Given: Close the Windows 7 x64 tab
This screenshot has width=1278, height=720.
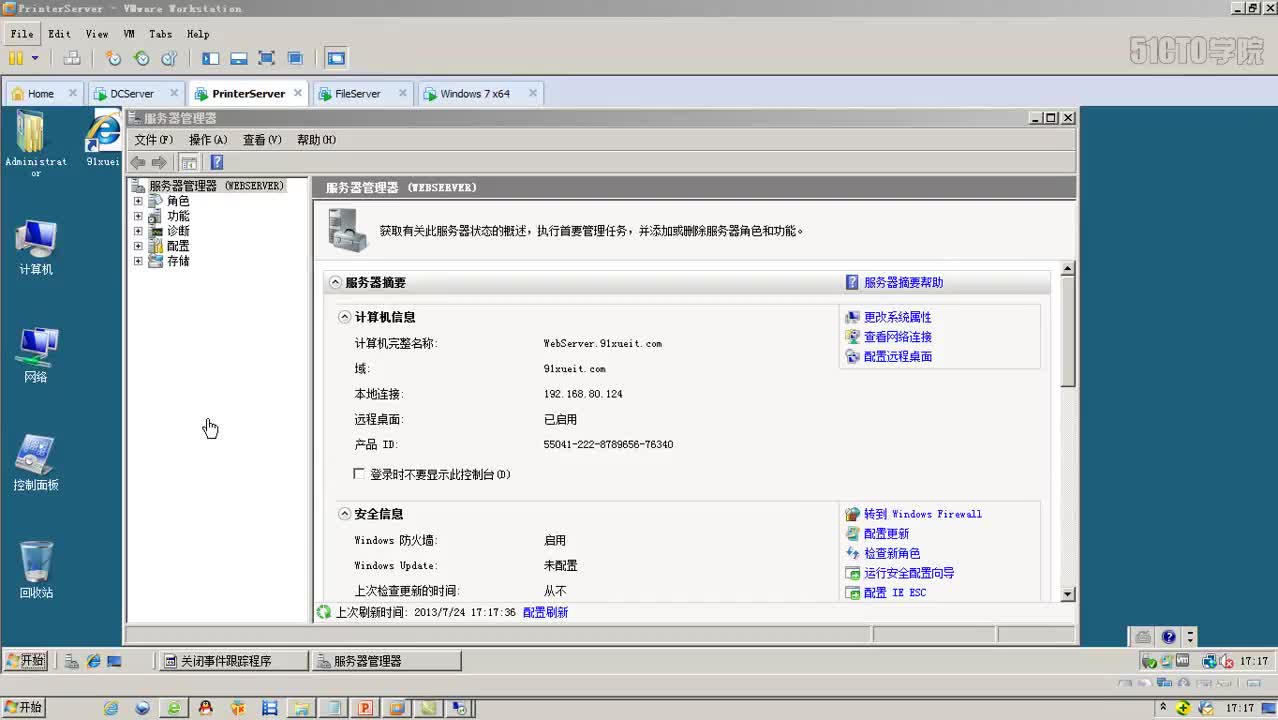Looking at the screenshot, I should 533,93.
